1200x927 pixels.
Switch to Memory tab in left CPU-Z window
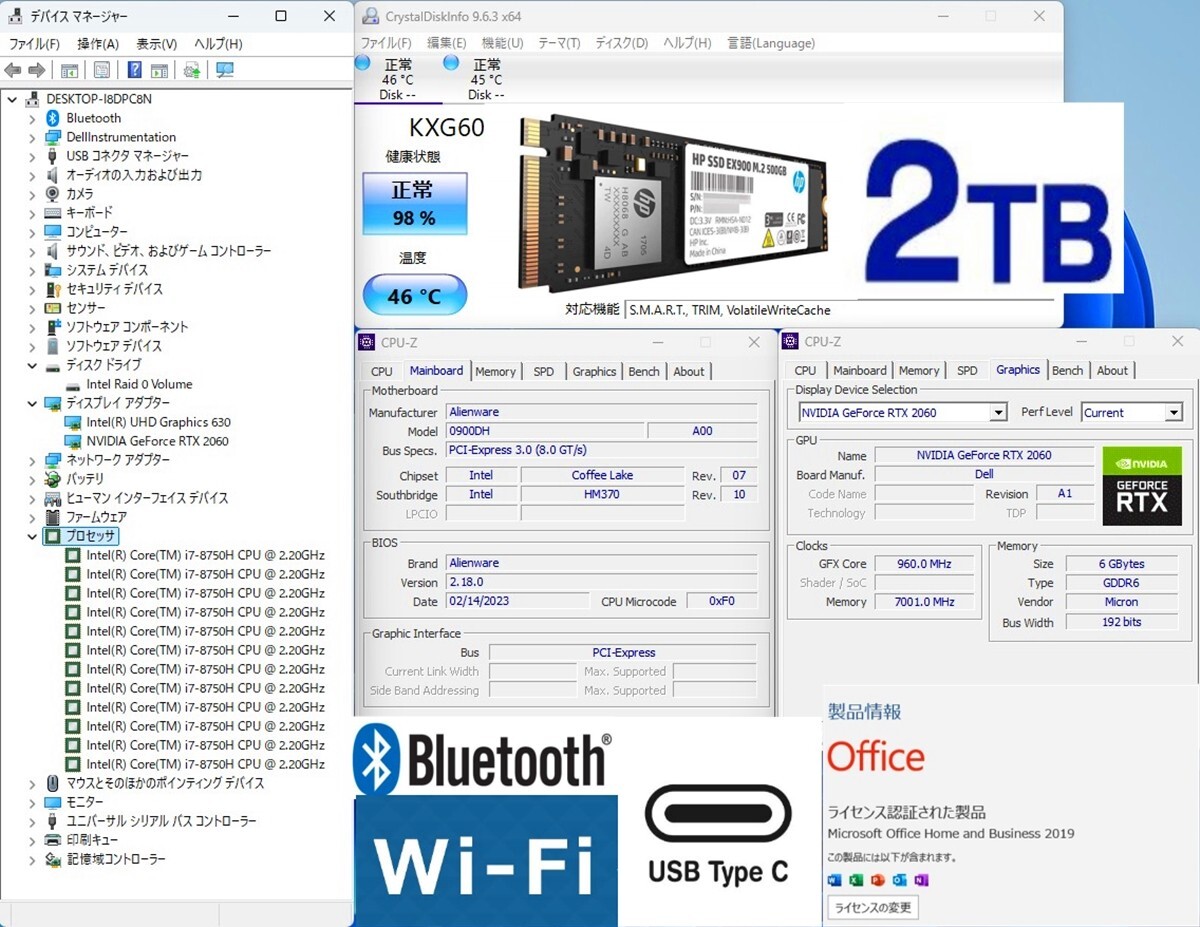point(495,371)
